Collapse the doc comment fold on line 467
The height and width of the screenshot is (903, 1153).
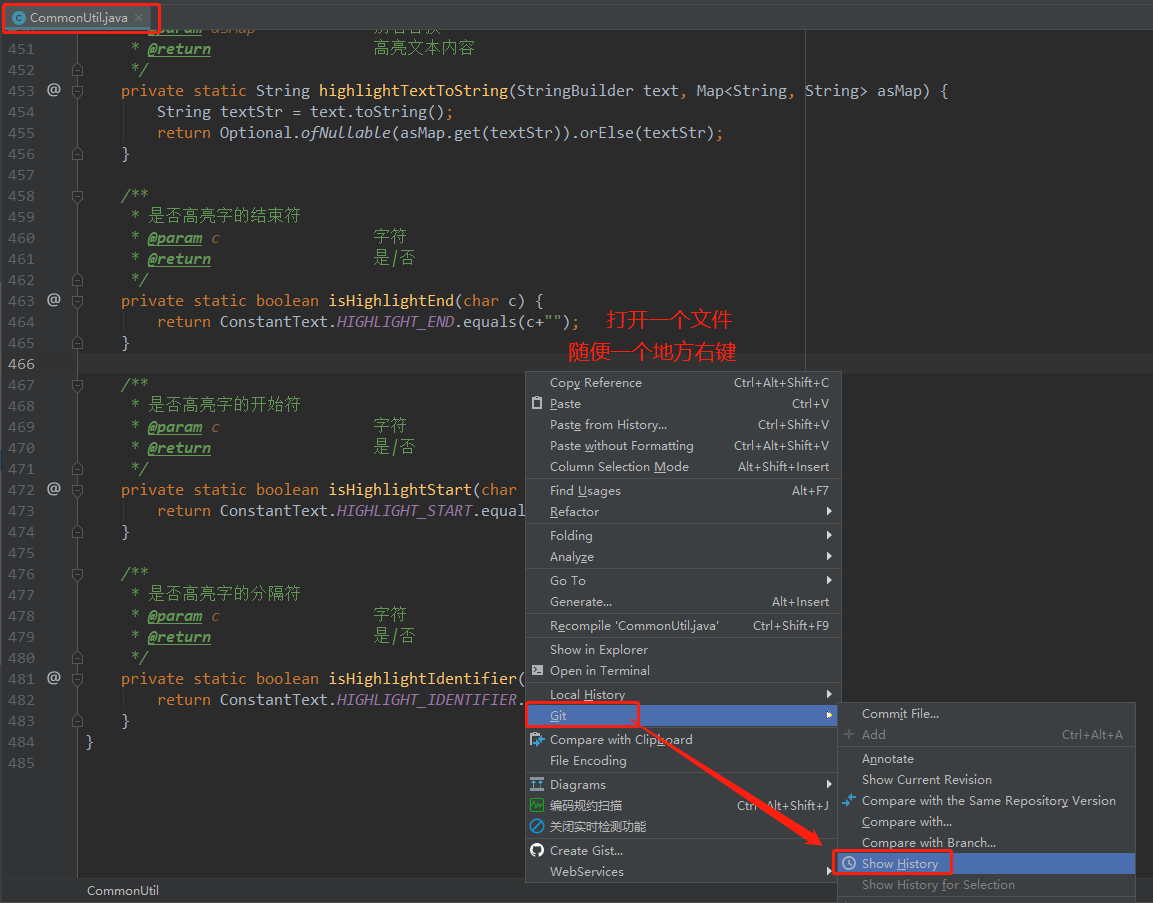coord(77,385)
